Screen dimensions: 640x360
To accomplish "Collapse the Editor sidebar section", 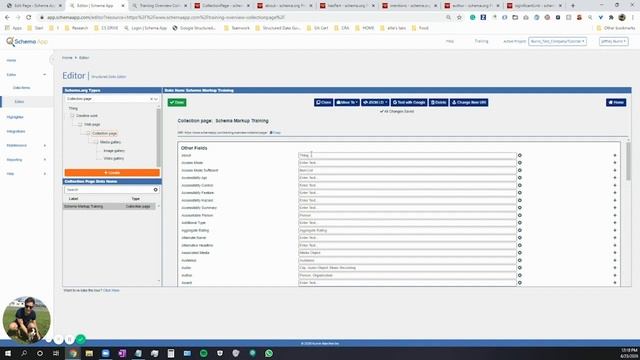I will click(44, 75).
